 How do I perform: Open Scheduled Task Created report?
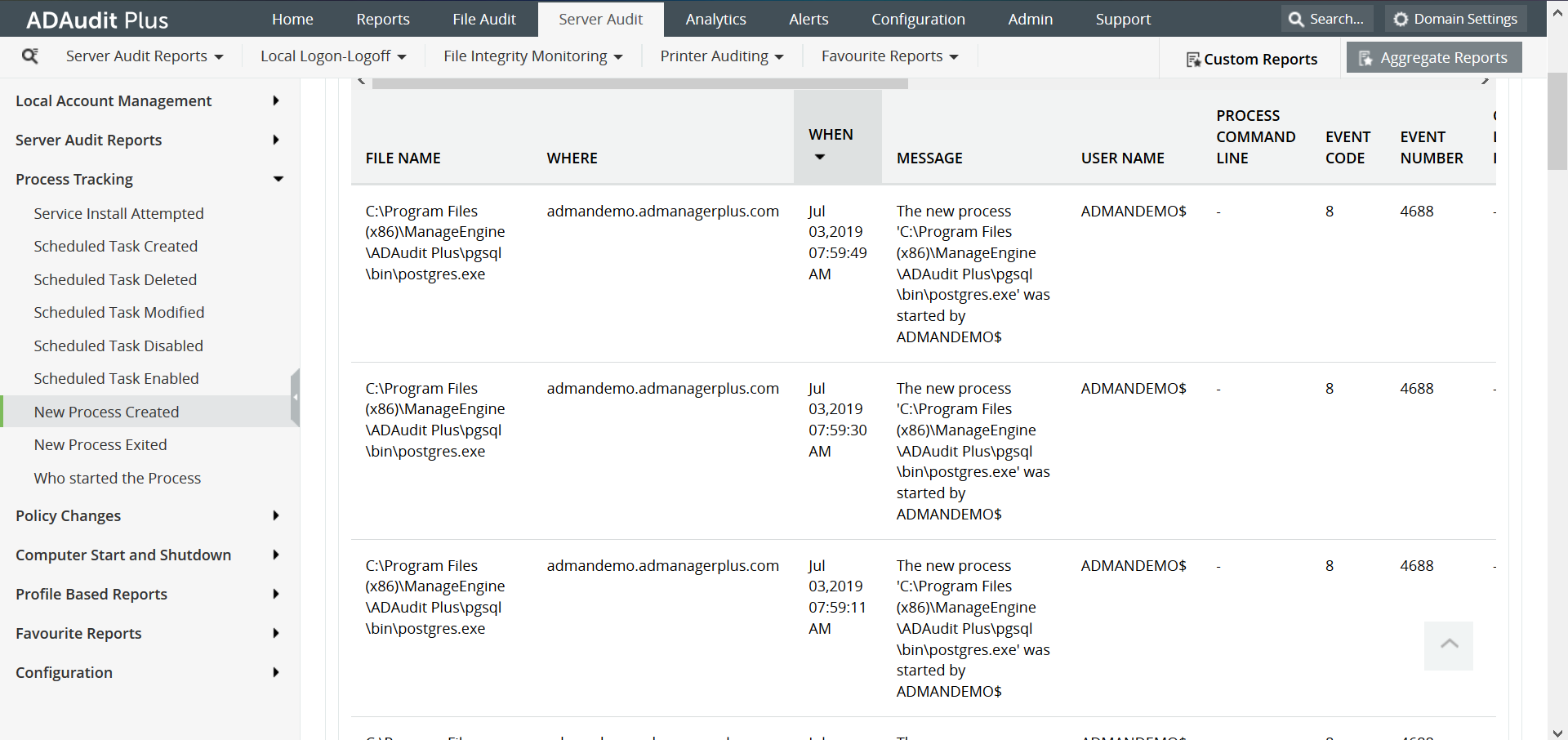pyautogui.click(x=116, y=246)
